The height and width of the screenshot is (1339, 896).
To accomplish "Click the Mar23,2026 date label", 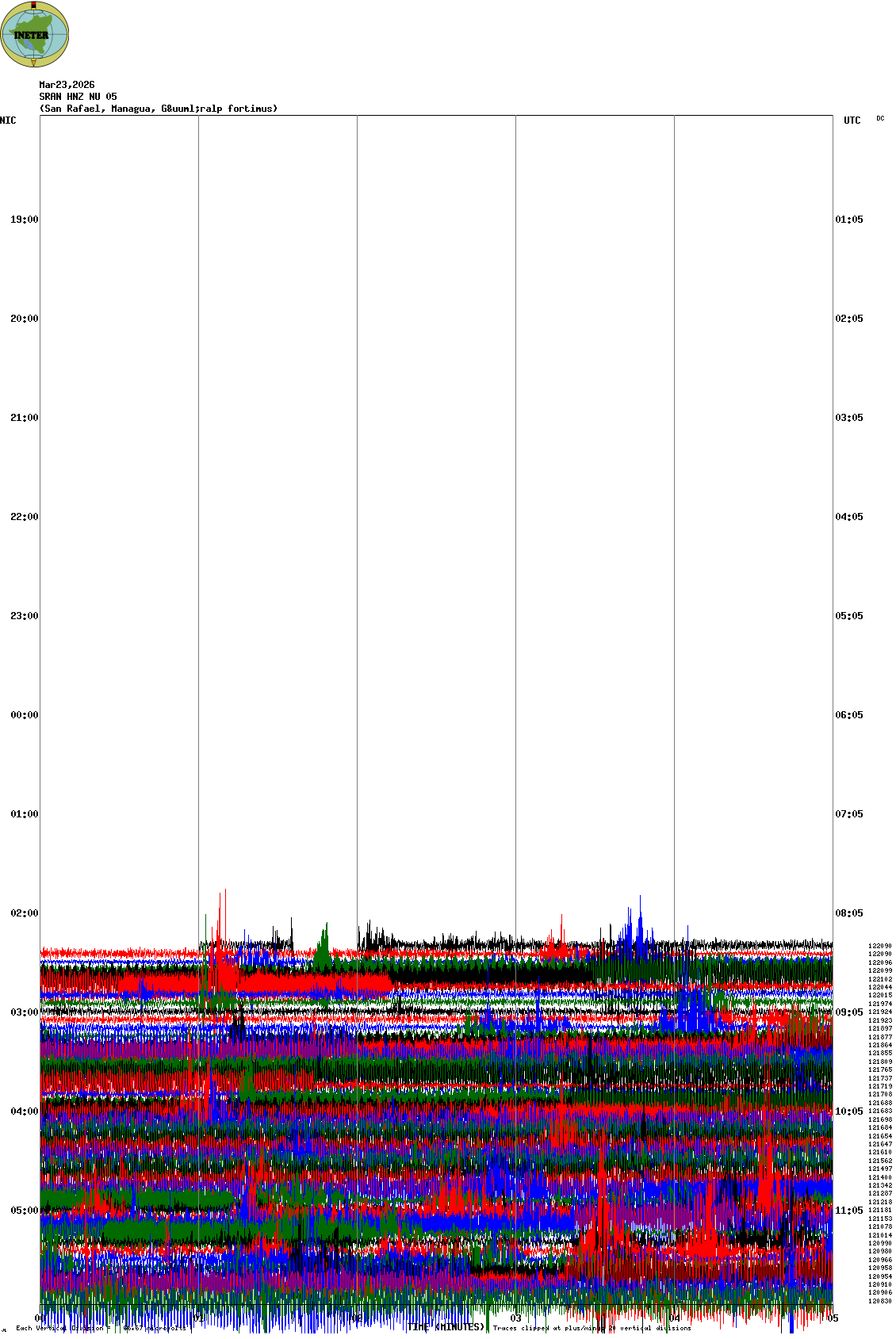I will (67, 85).
